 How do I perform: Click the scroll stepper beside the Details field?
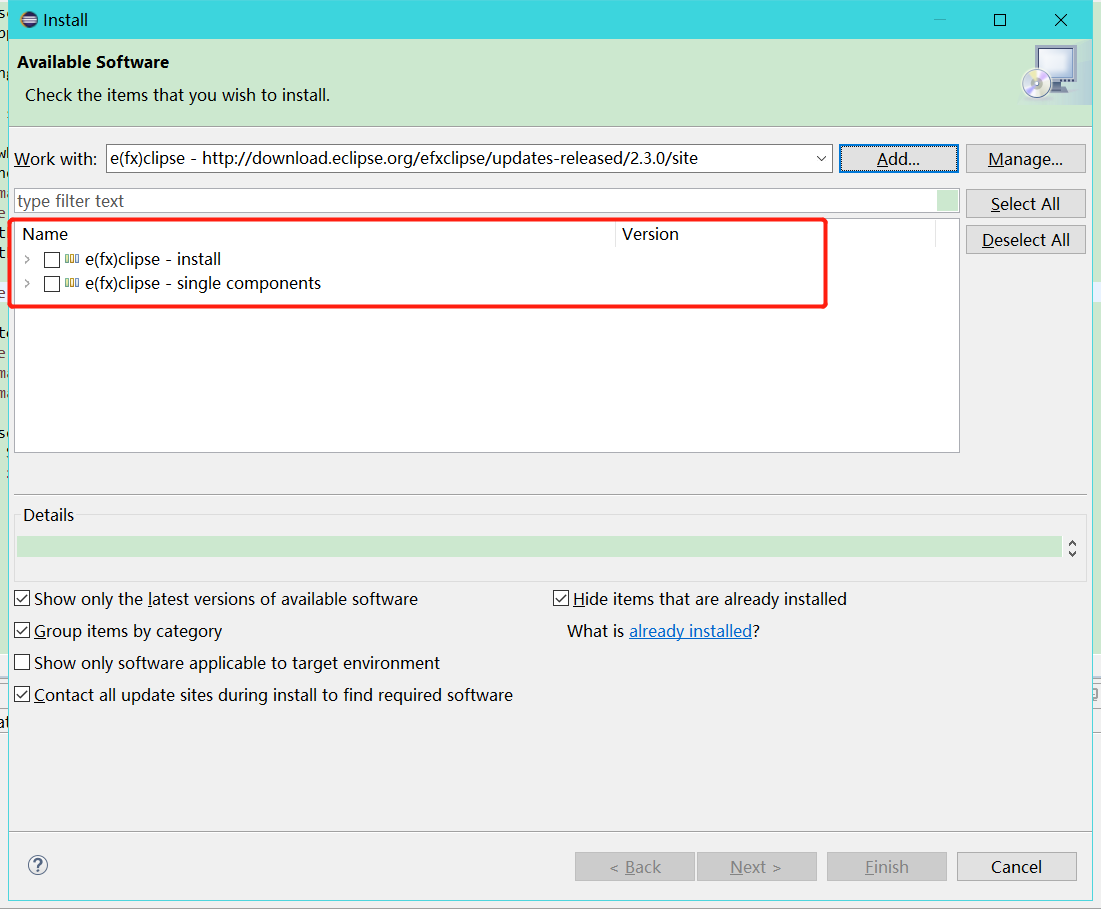(1072, 546)
